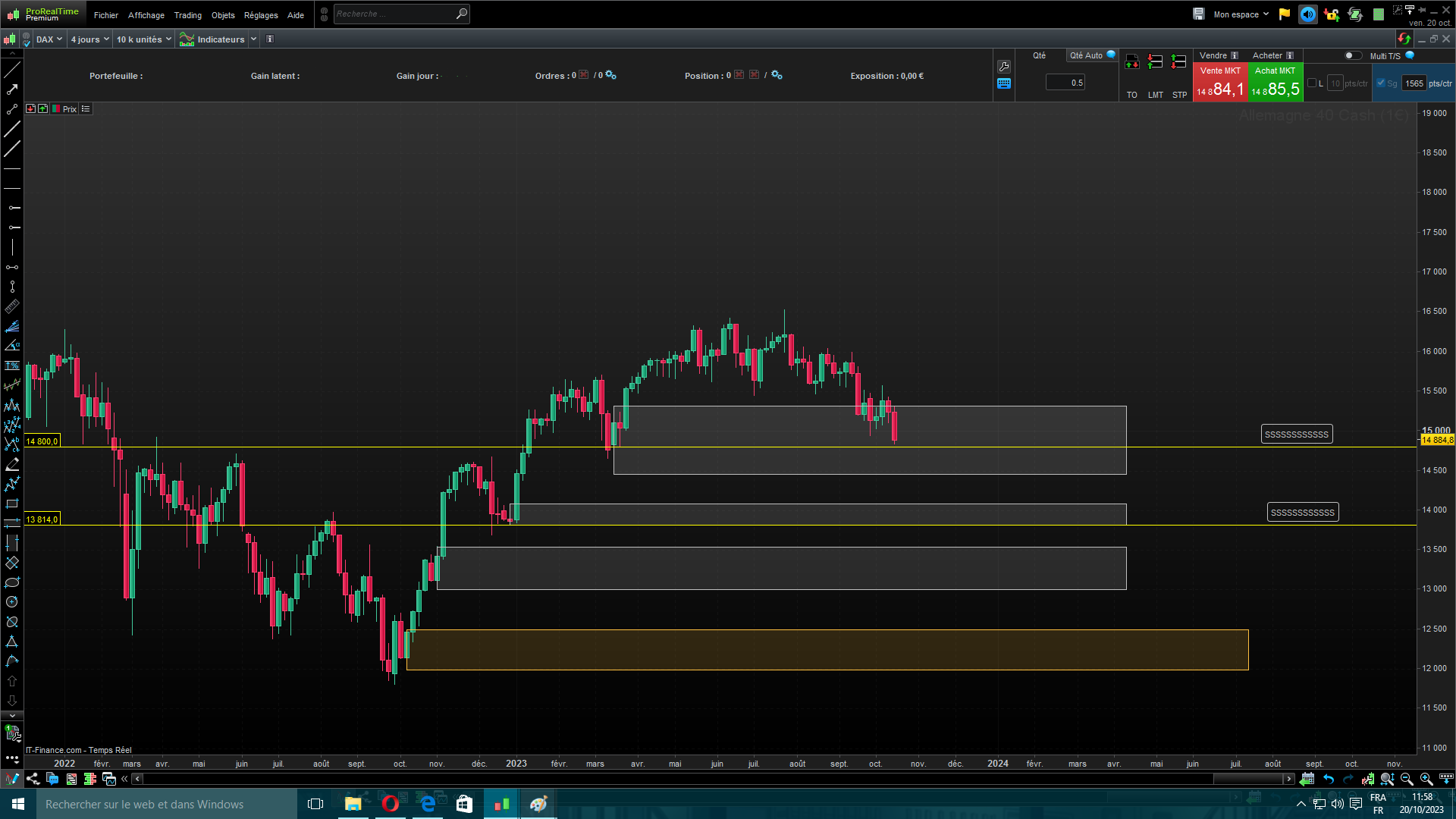Enable the L limit checkbox
This screenshot has width=1456, height=819.
1312,83
